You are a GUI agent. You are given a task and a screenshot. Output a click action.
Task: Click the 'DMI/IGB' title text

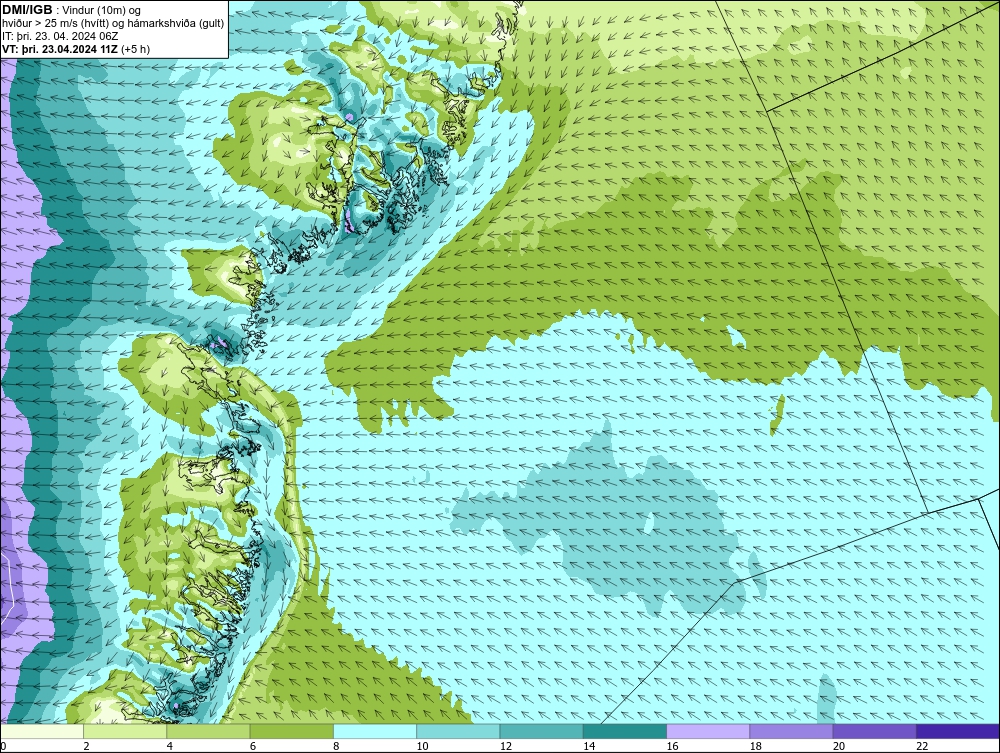click(27, 10)
